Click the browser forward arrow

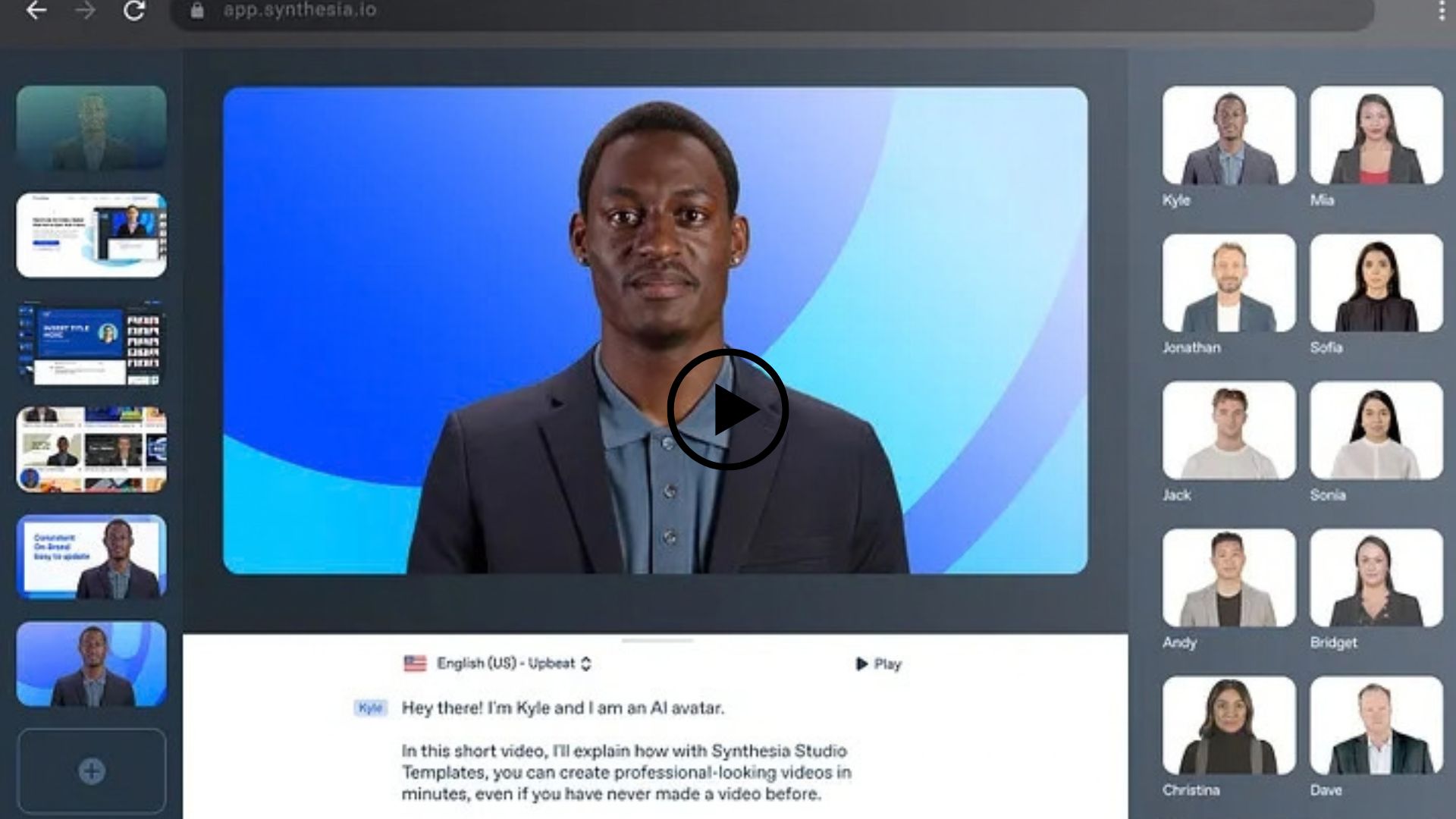86,11
